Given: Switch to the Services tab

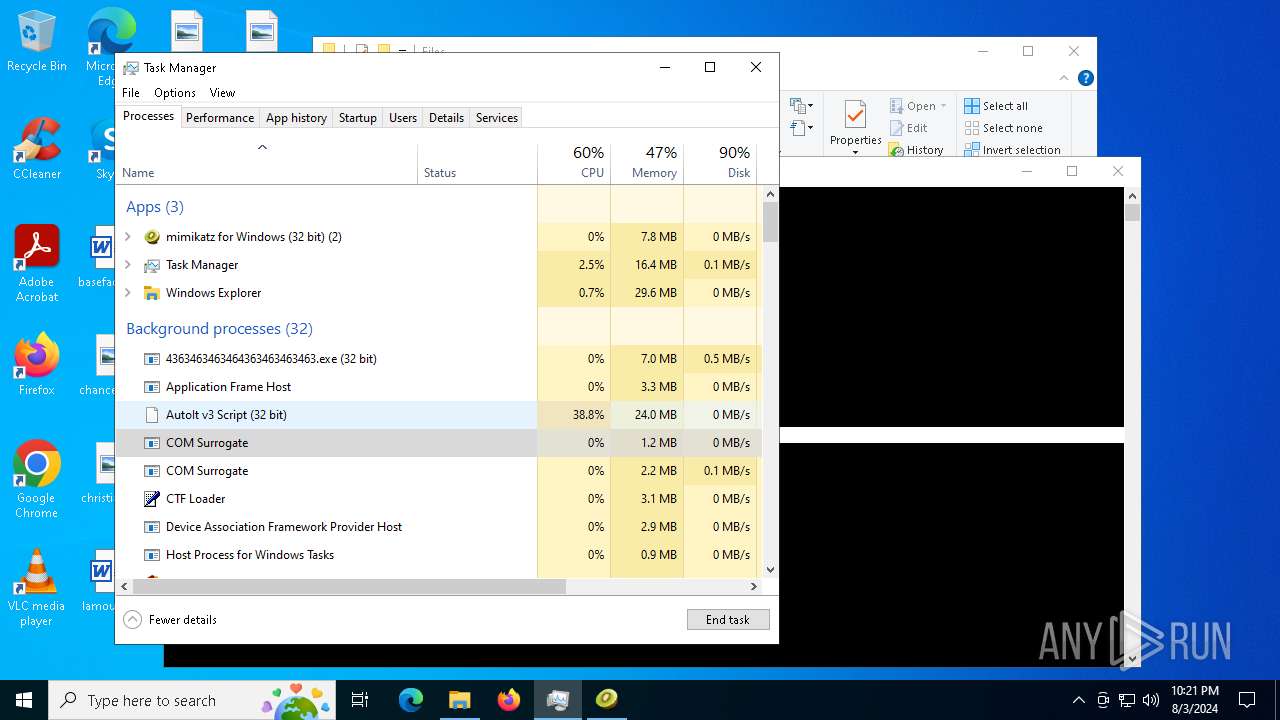Looking at the screenshot, I should [496, 118].
